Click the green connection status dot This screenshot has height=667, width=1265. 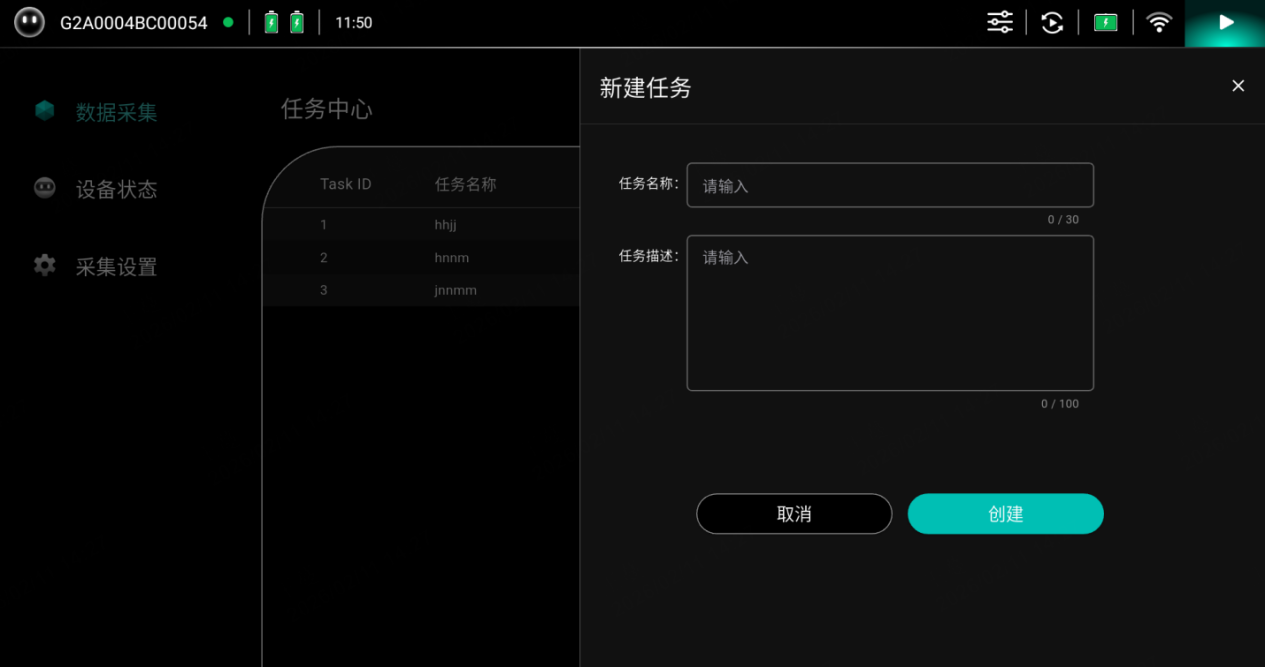coord(229,22)
